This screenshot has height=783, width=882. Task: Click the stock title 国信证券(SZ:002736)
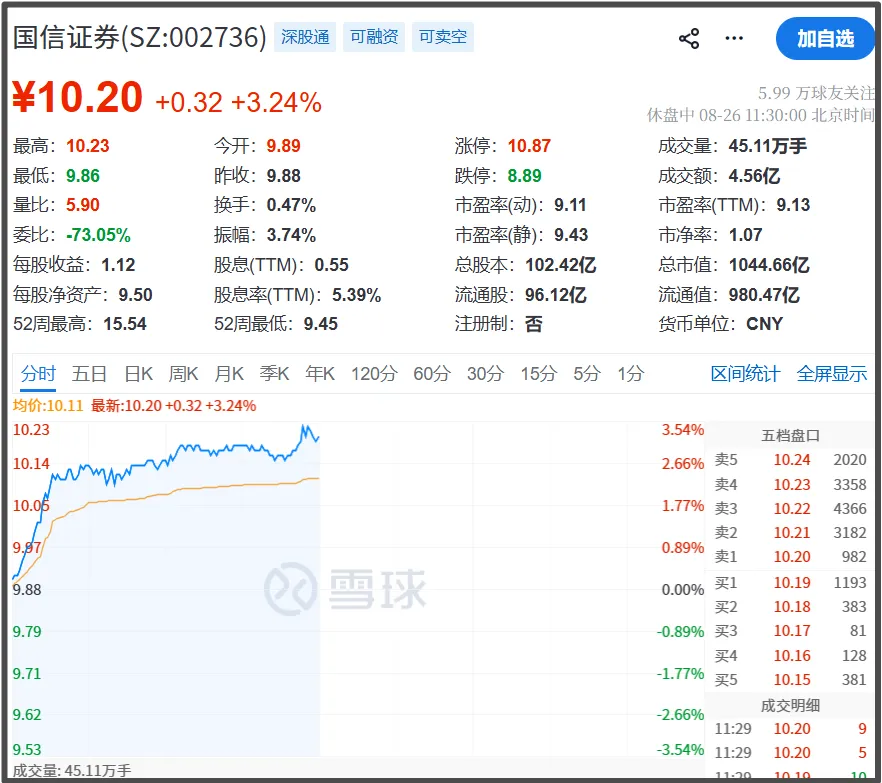pyautogui.click(x=140, y=38)
